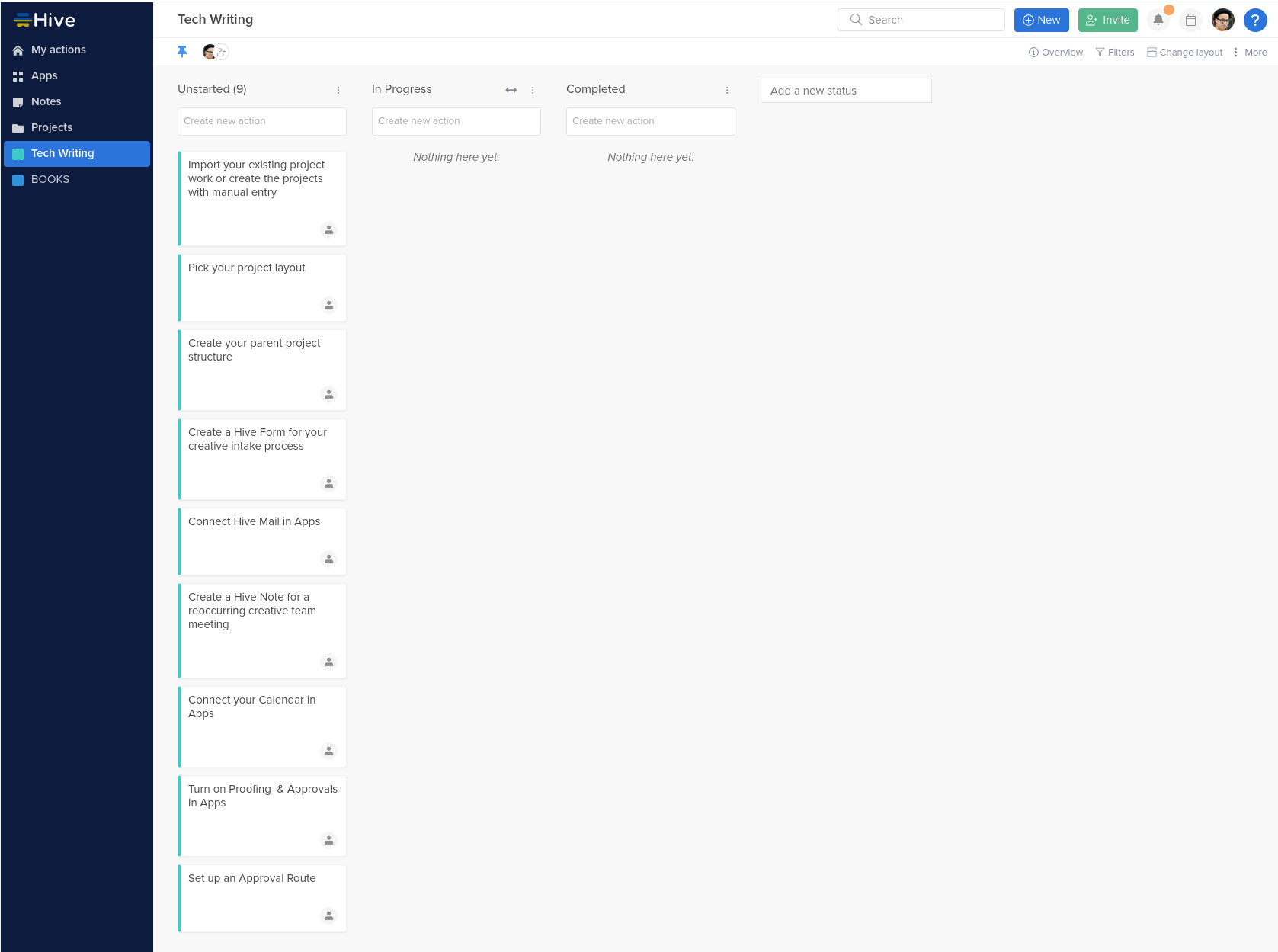Open Notes from the sidebar

(x=46, y=101)
